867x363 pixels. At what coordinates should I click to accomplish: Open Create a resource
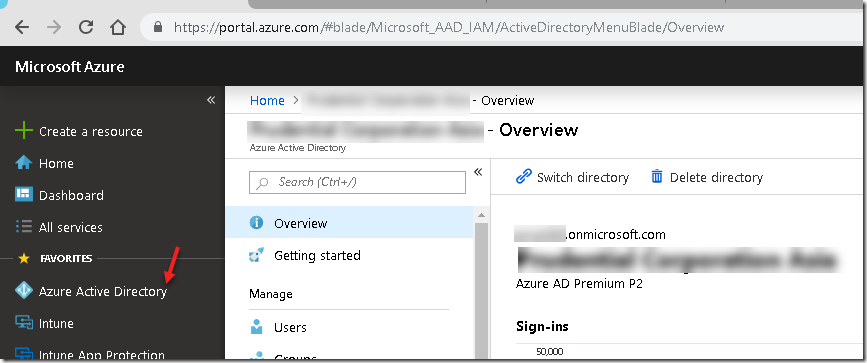91,132
